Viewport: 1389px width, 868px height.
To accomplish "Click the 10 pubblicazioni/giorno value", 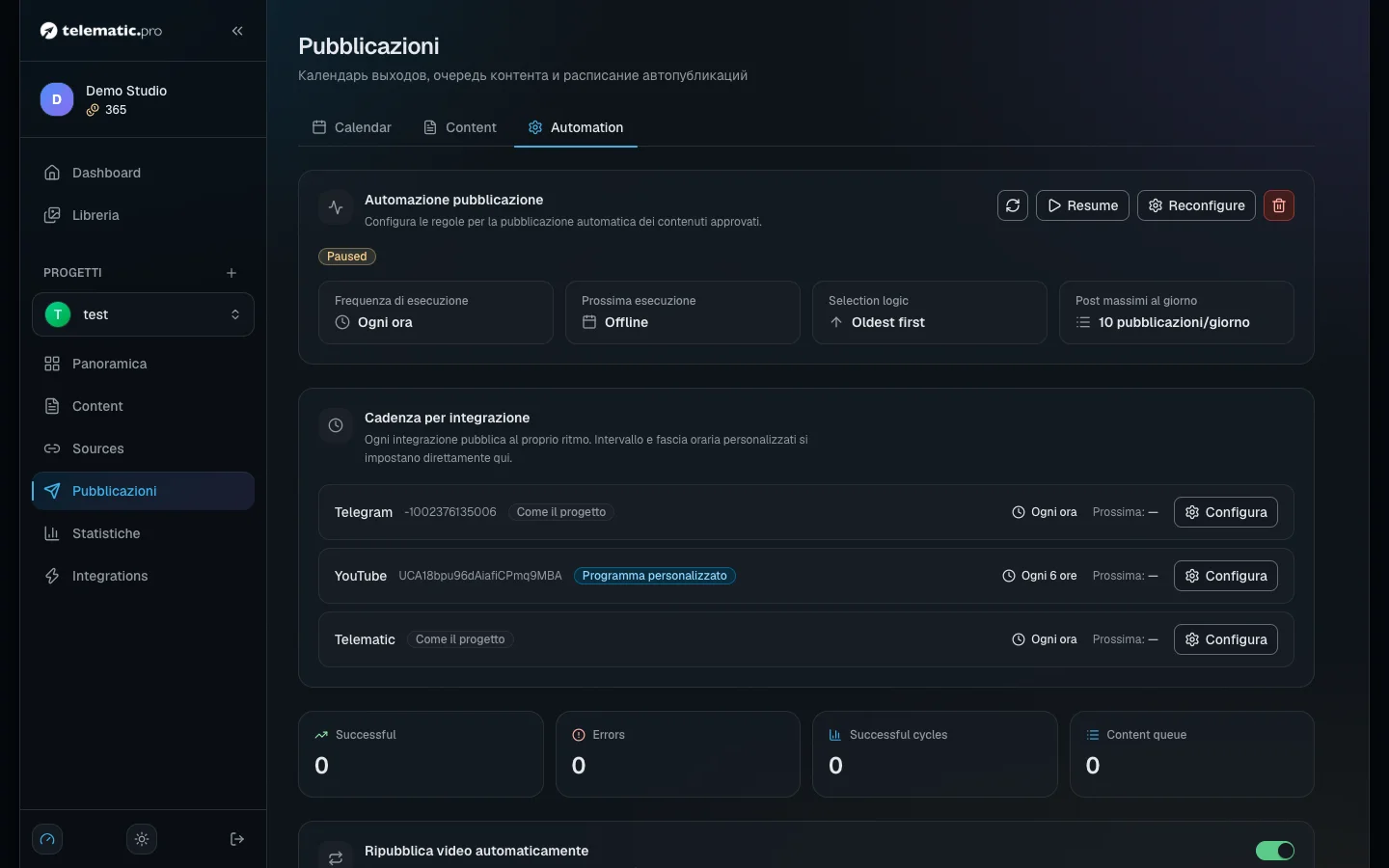I will (1174, 322).
